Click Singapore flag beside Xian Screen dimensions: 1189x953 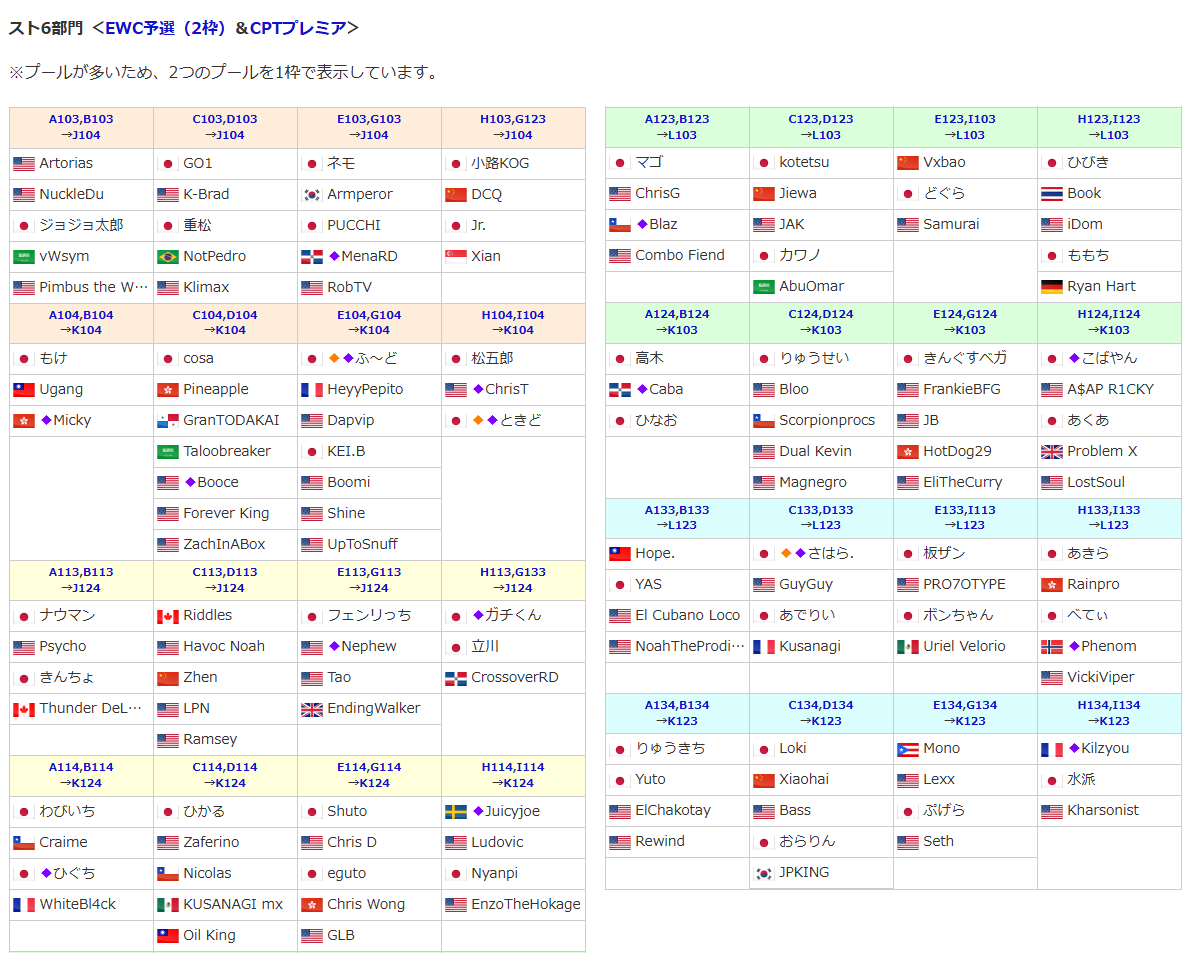point(456,257)
